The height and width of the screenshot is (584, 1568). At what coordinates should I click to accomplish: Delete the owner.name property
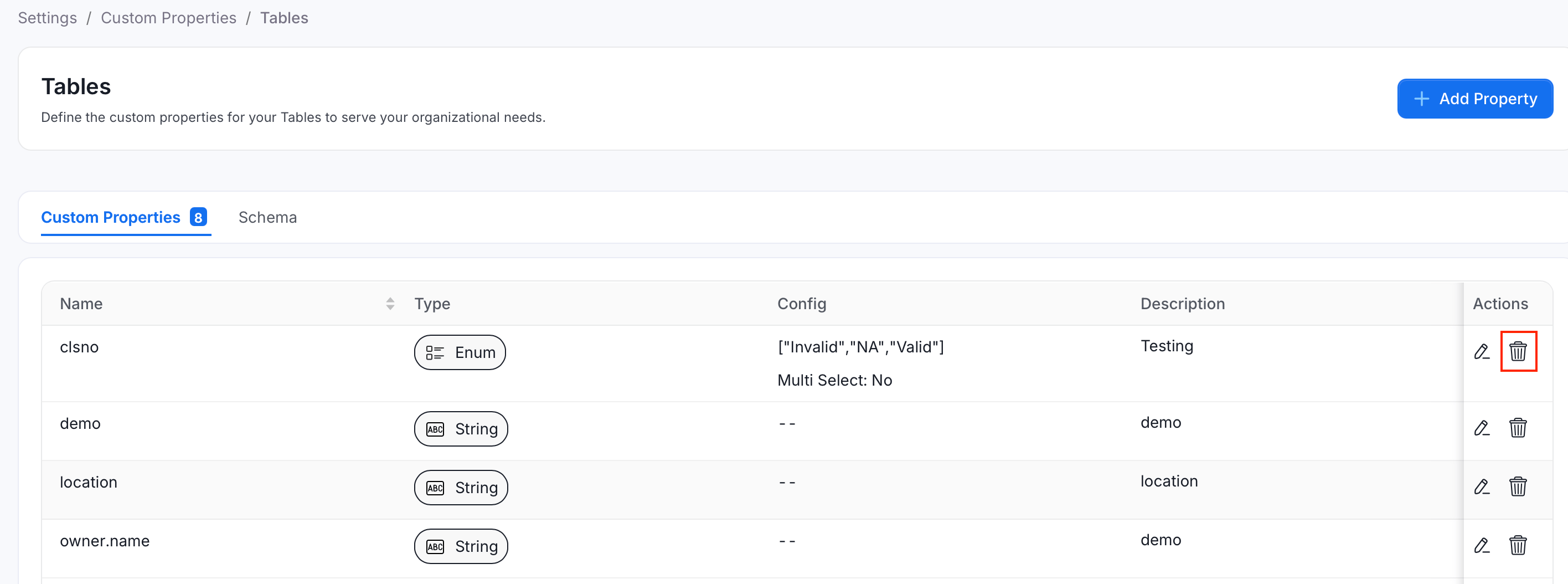(x=1518, y=545)
